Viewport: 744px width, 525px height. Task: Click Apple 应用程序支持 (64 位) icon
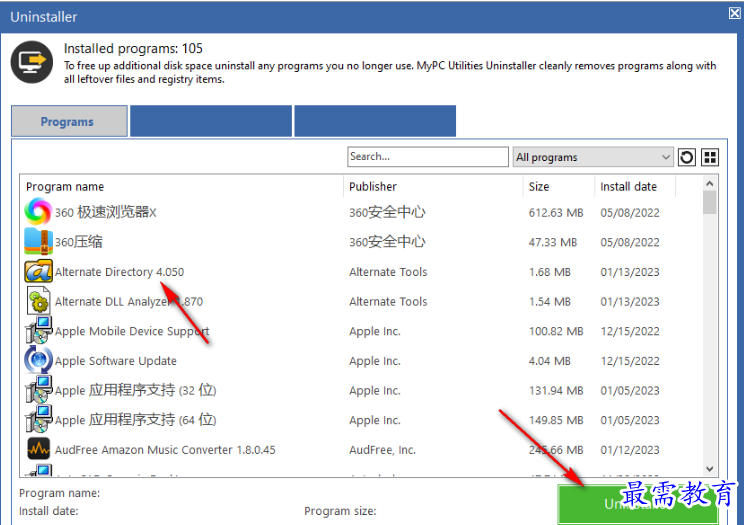pos(38,419)
